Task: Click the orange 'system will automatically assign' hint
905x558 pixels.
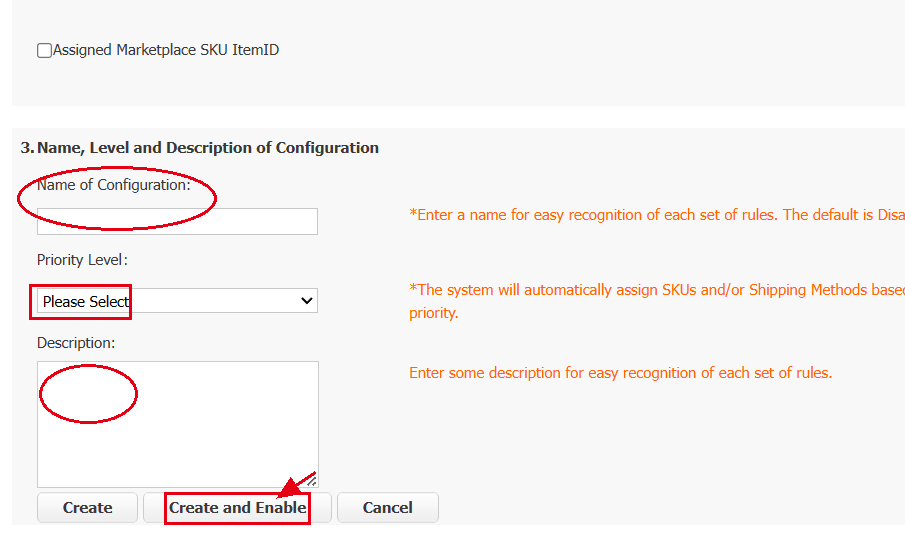Action: [657, 290]
